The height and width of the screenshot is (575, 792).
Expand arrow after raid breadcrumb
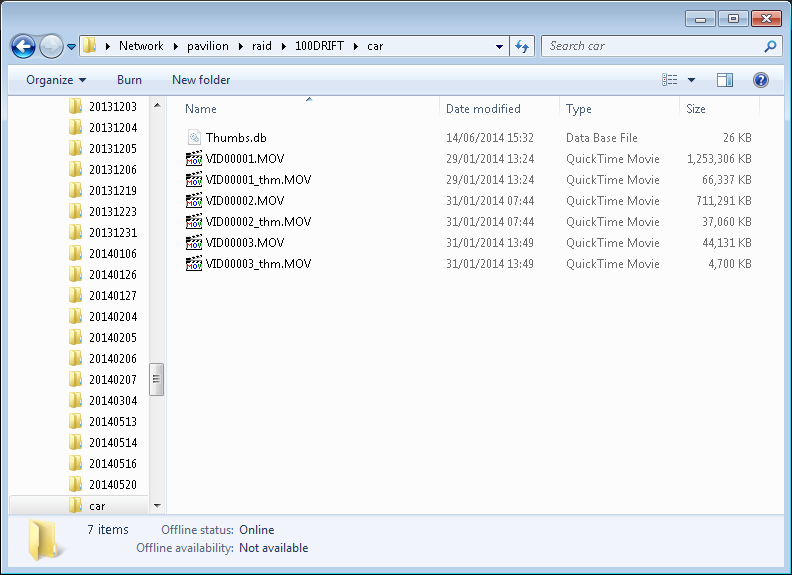[x=283, y=46]
